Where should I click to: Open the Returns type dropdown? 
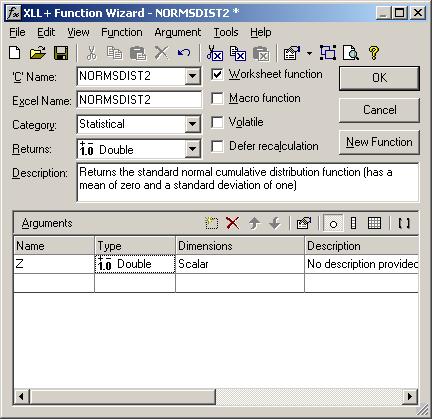pos(193,148)
